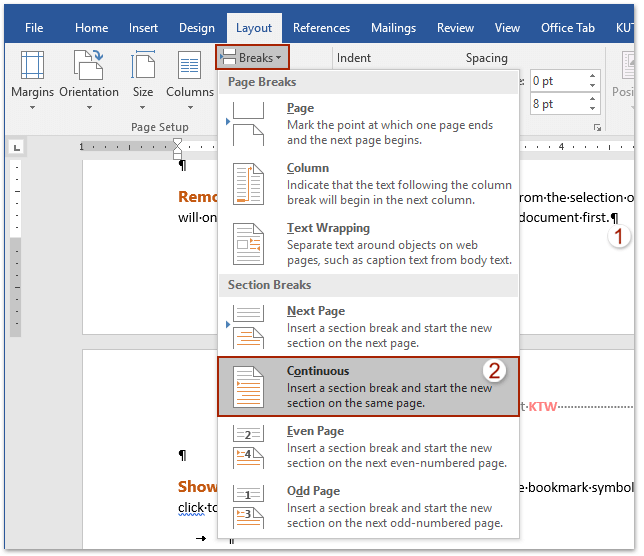644x556 pixels.
Task: Click the tab selector at ruler corner
Action: point(16,148)
